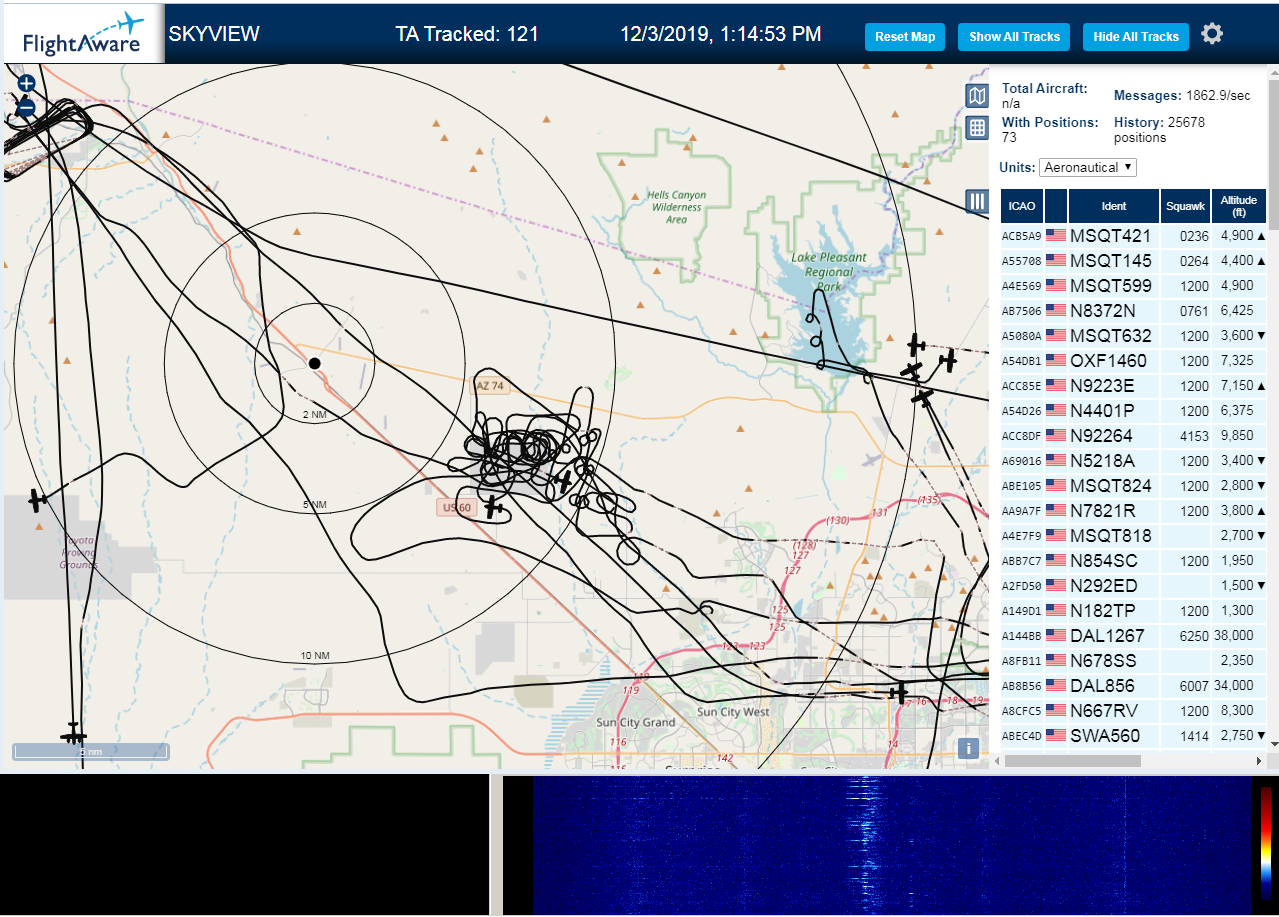This screenshot has height=917, width=1279.
Task: Click Hide All Tracks button
Action: click(1136, 37)
